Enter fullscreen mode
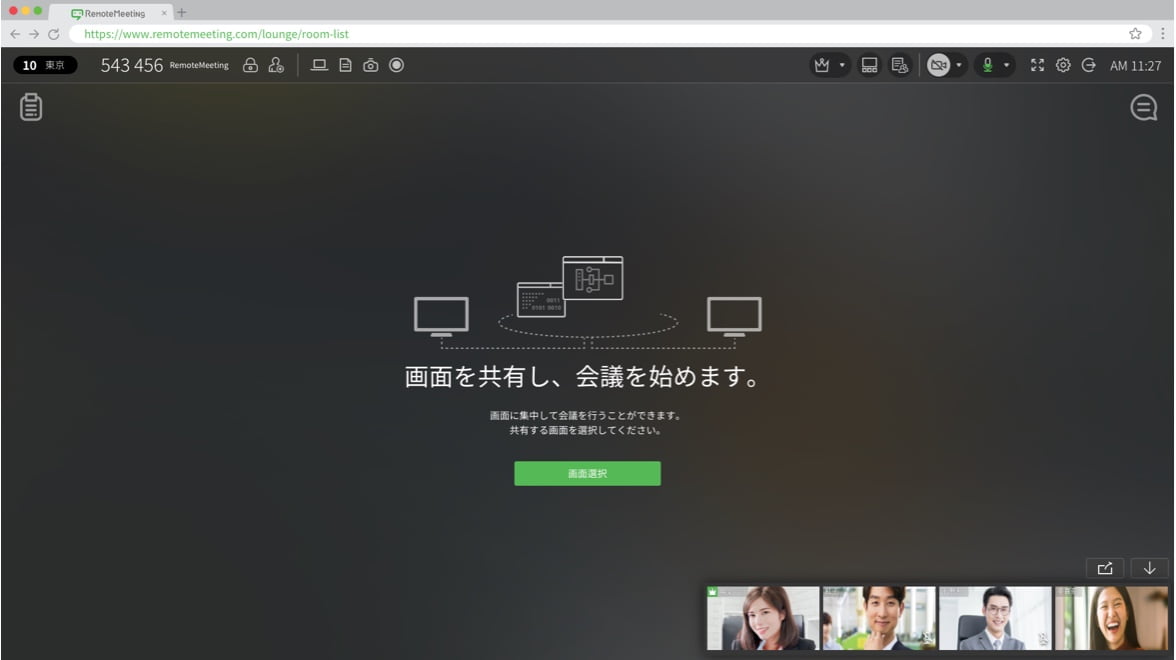1176x660 pixels. pyautogui.click(x=1037, y=65)
